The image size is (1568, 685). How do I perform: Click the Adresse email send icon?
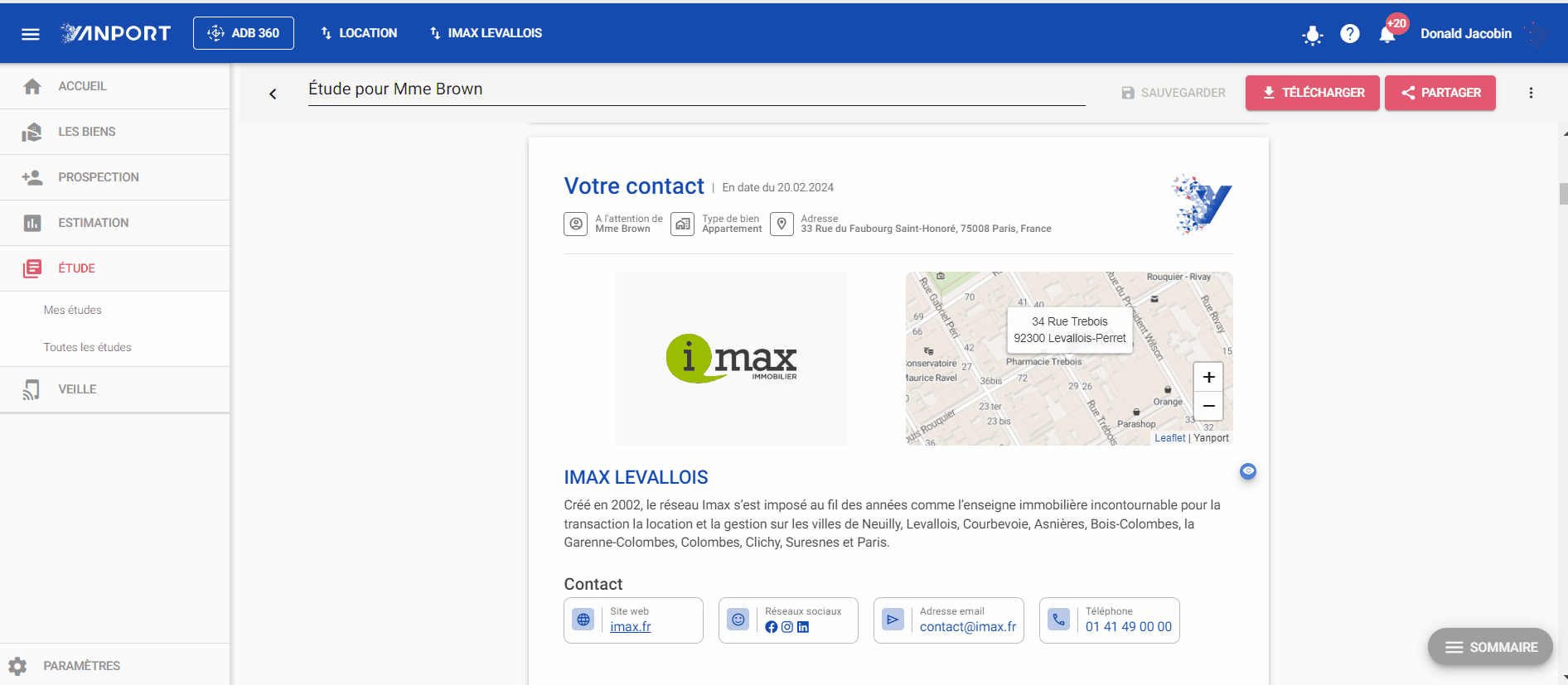click(x=893, y=620)
